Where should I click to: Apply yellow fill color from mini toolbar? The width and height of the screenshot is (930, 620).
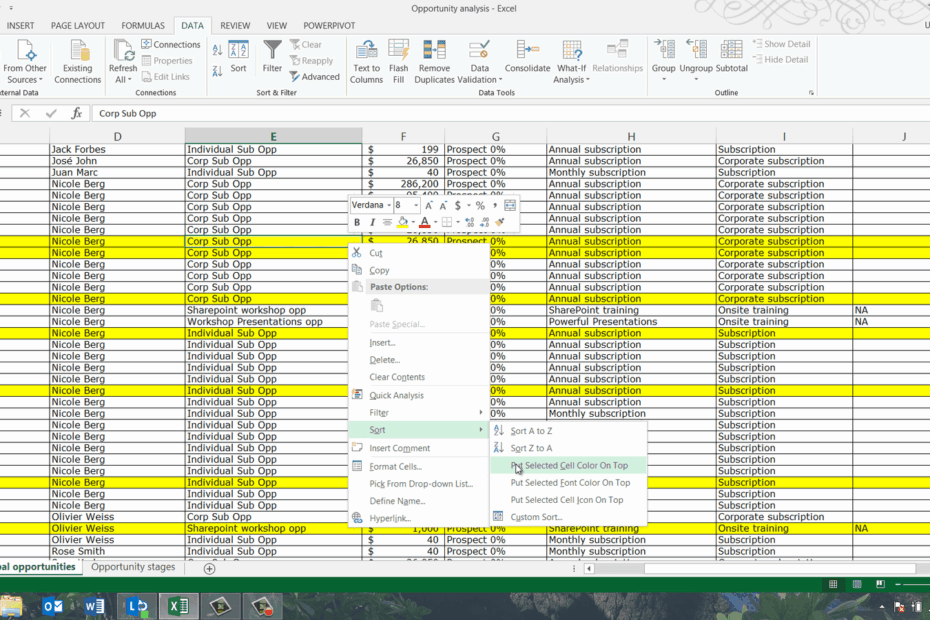click(403, 222)
